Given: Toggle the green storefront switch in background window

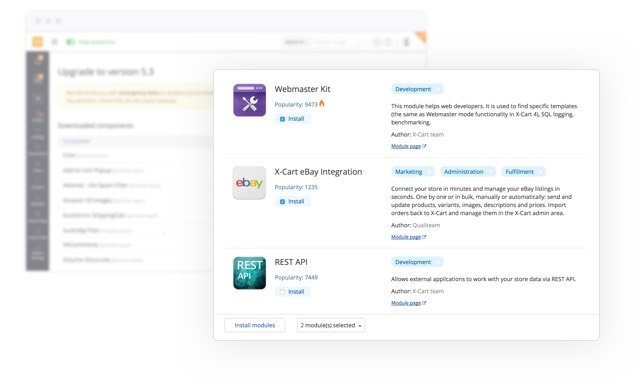Looking at the screenshot, I should pos(71,42).
